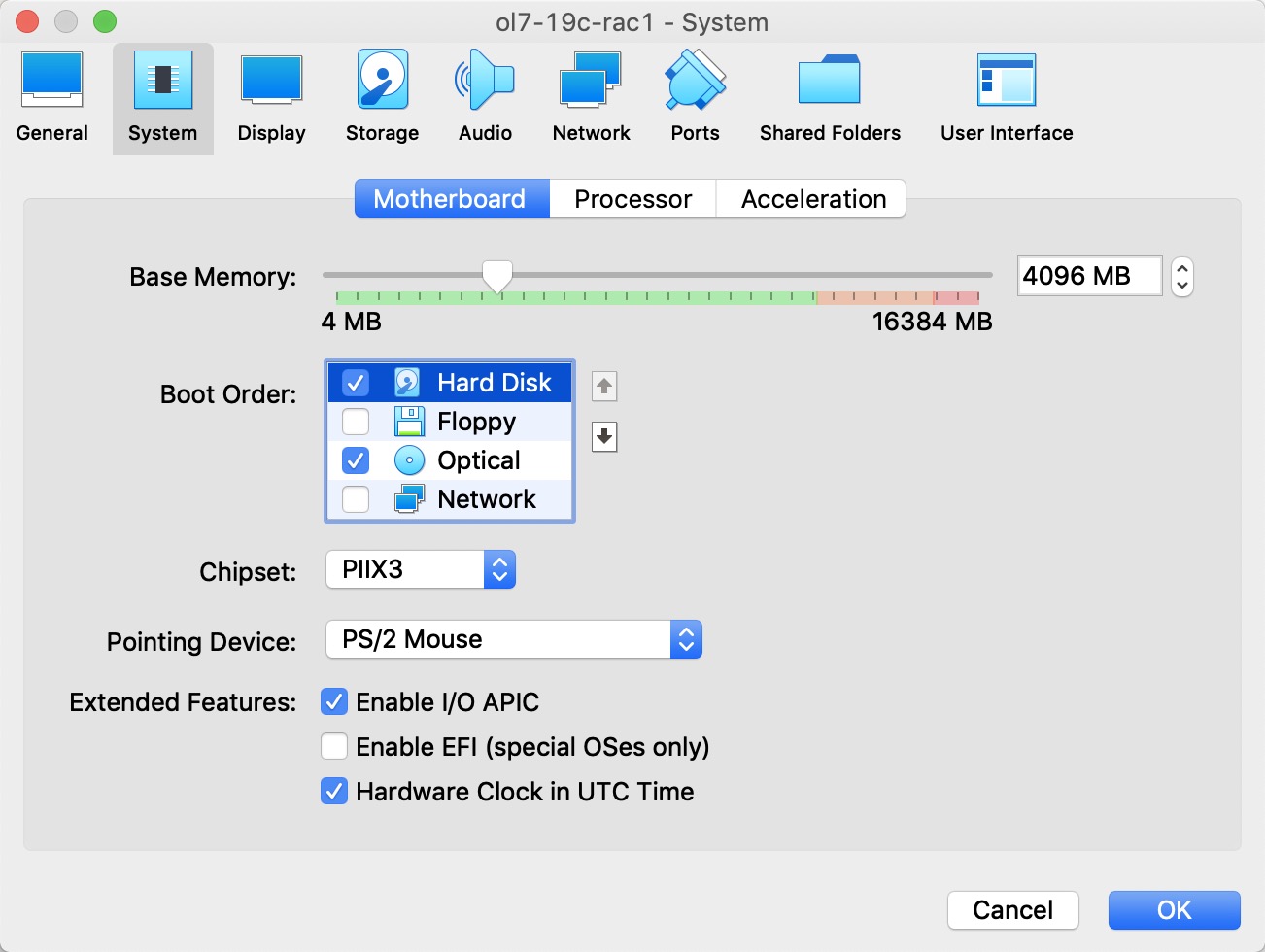Enable EFI (special OSes only)
The height and width of the screenshot is (952, 1265).
tap(334, 746)
